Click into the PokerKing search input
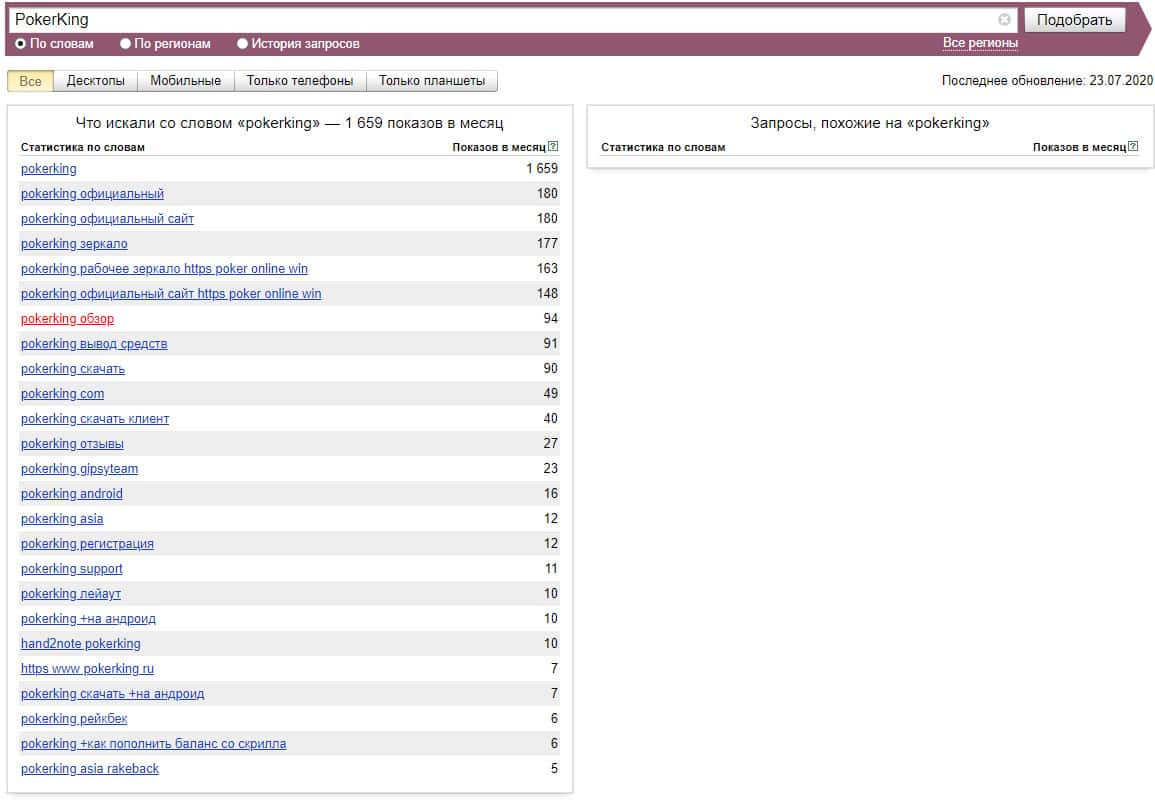Screen dimensions: 1155x800 pos(500,20)
